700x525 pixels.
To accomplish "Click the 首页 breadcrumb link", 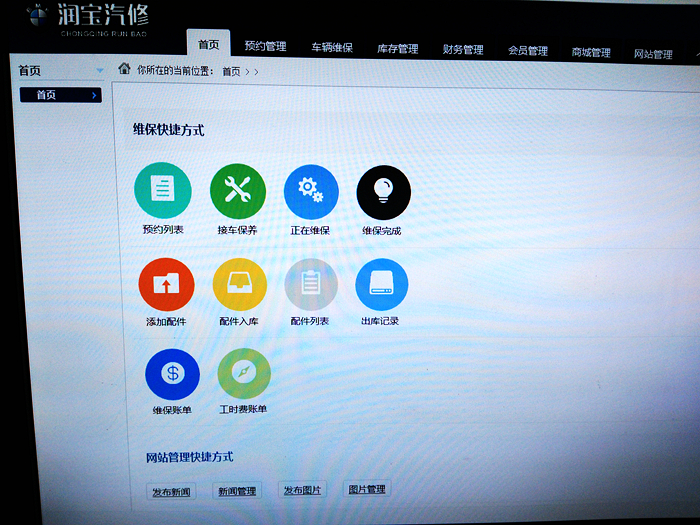I will [231, 71].
